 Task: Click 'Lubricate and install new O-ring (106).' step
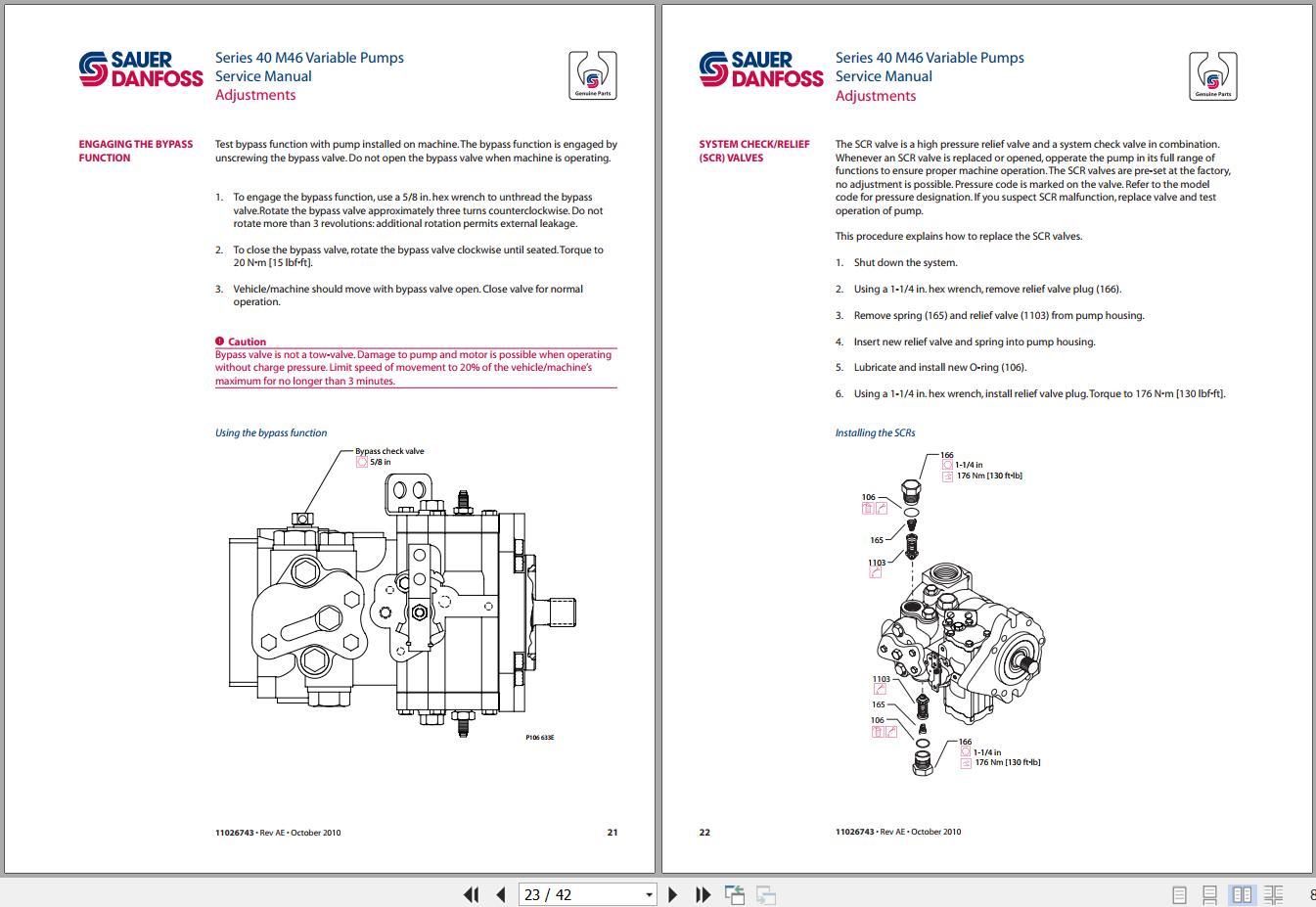(940, 368)
